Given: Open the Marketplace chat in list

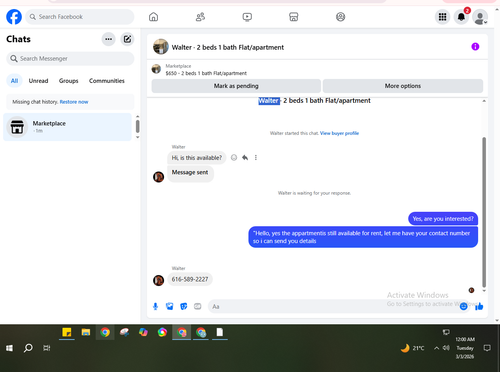Looking at the screenshot, I should point(67,127).
